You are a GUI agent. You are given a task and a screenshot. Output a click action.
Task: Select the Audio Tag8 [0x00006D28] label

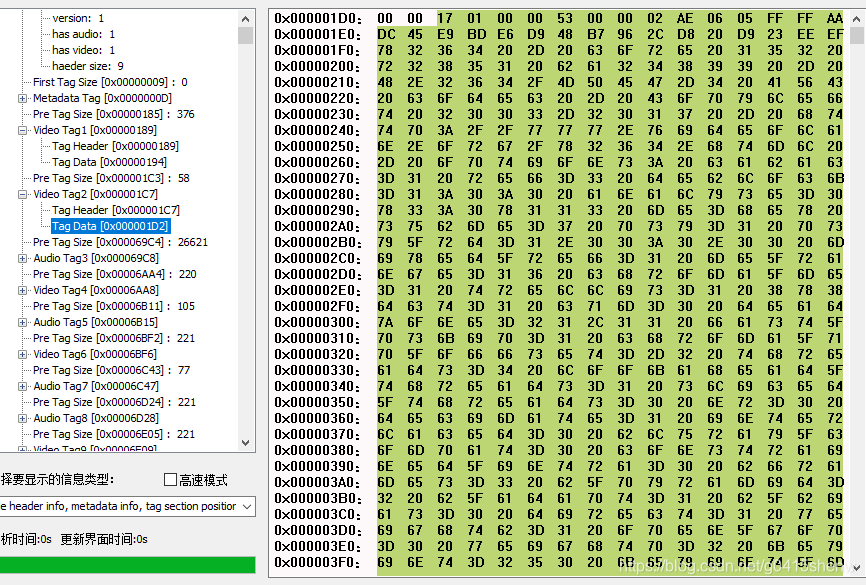(96, 419)
